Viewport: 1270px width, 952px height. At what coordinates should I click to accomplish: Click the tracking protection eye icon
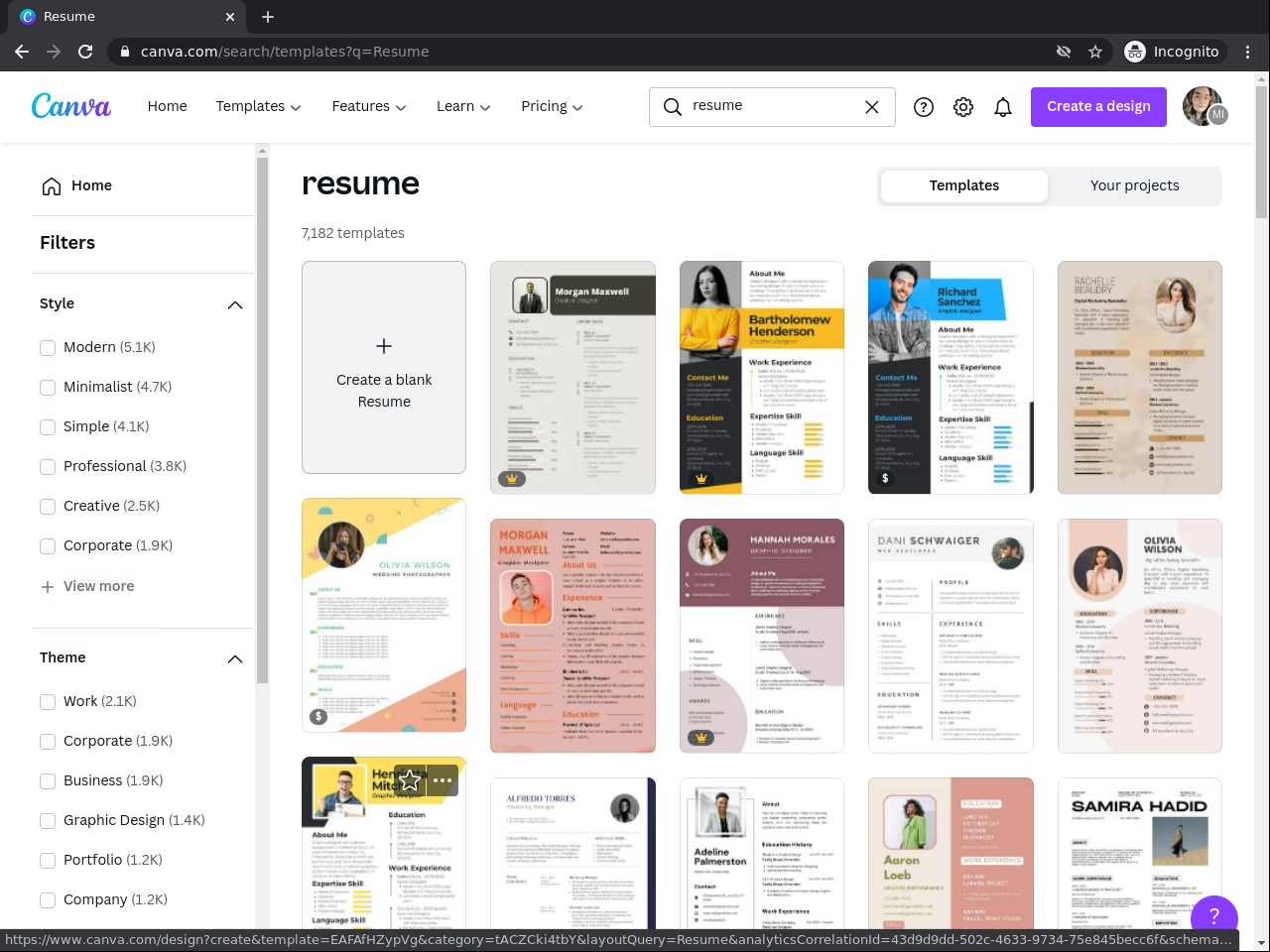pos(1064,52)
